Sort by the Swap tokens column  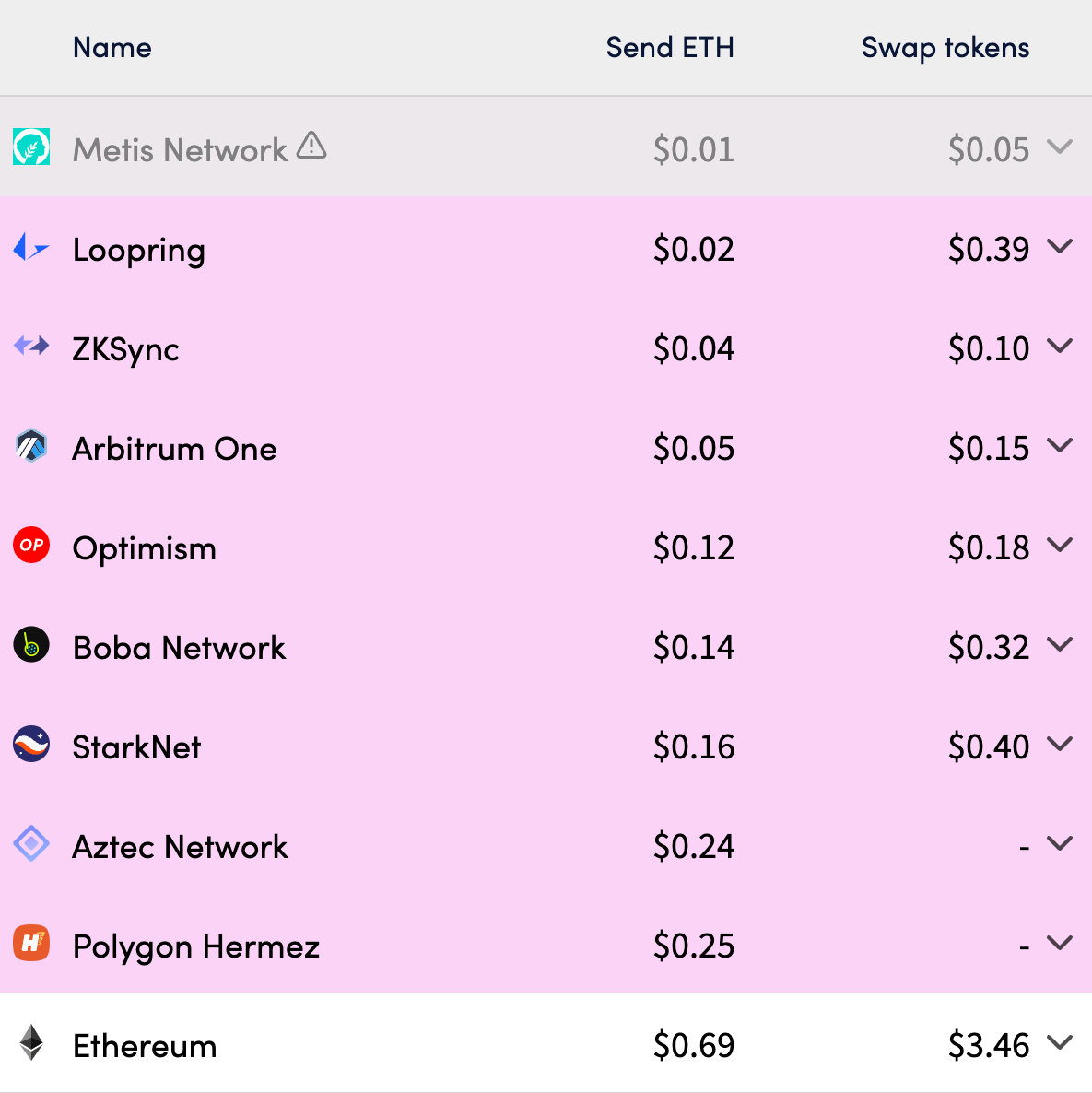point(945,48)
